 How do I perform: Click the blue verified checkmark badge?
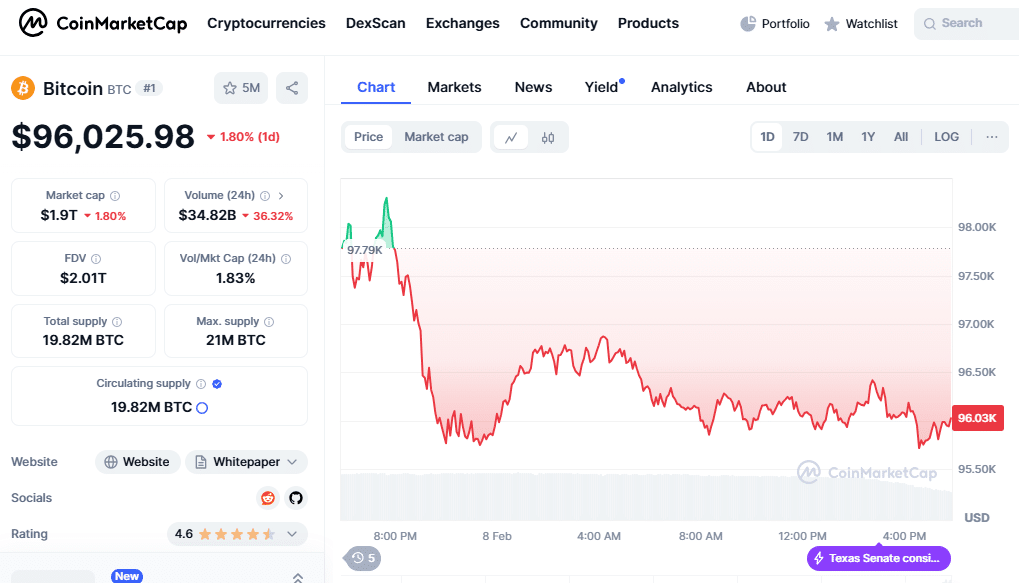click(x=217, y=383)
